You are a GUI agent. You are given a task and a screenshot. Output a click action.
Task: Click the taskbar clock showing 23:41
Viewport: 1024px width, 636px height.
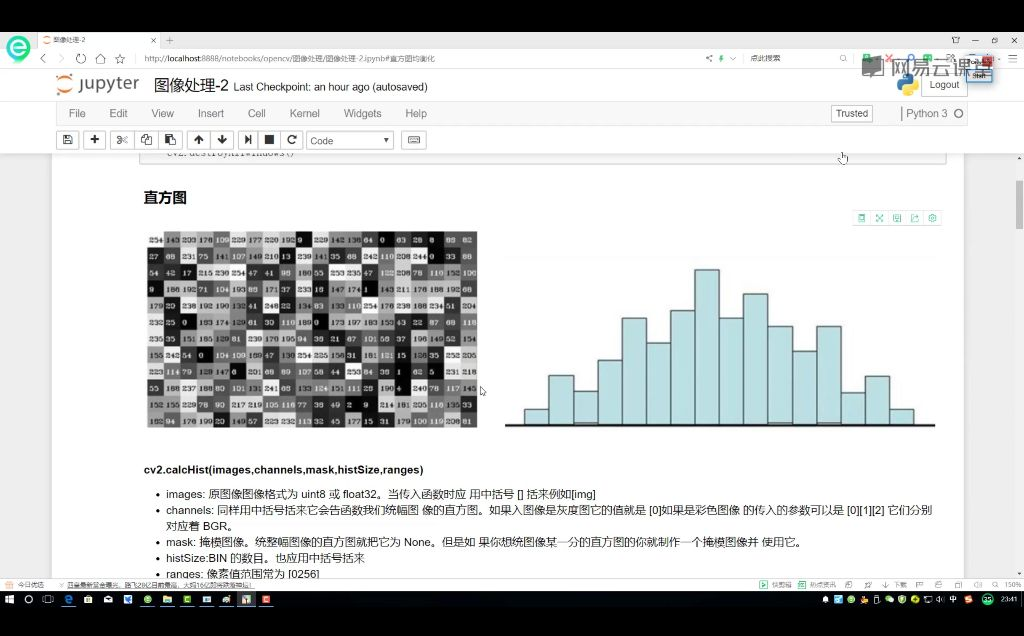tap(1008, 599)
